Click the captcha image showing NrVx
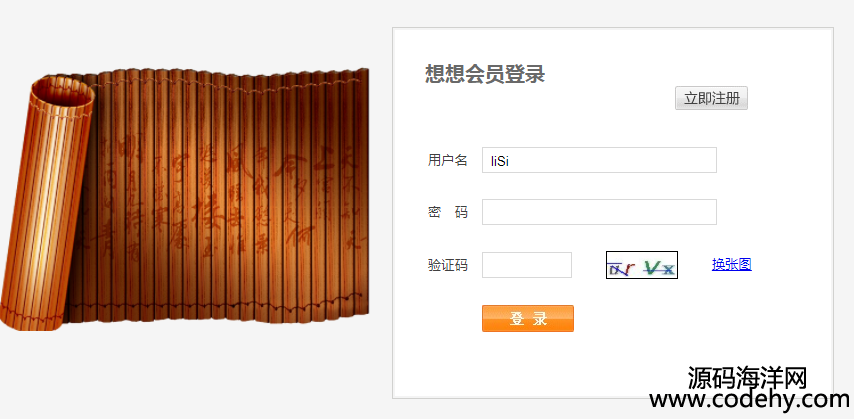Screen dimensions: 854x419 point(642,265)
